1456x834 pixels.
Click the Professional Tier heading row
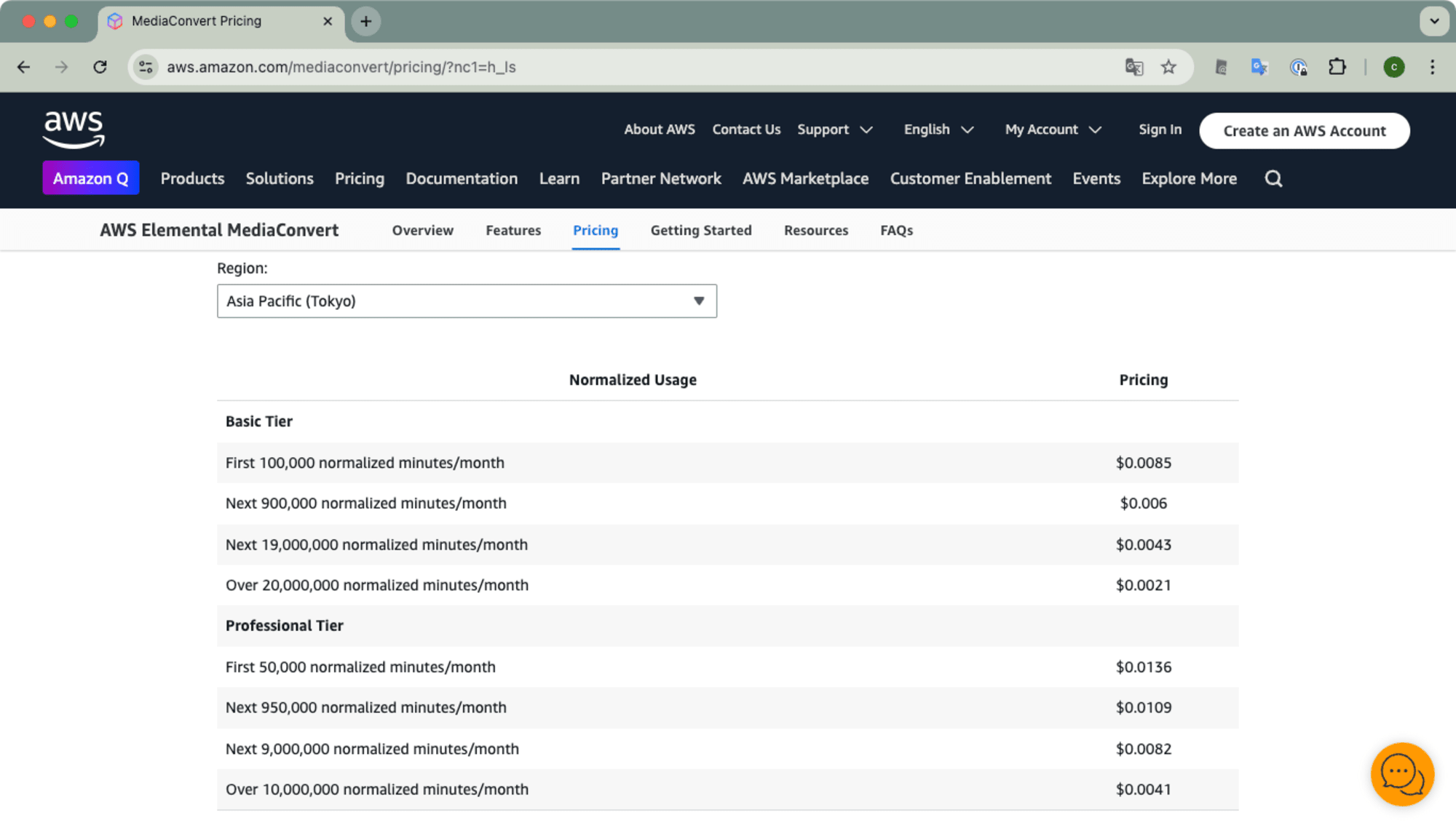pos(727,627)
